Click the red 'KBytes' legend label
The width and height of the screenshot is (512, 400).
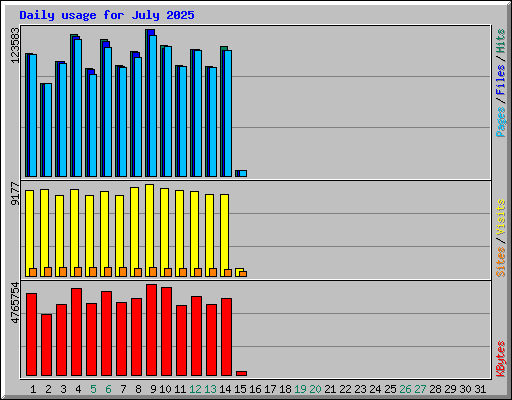500,359
